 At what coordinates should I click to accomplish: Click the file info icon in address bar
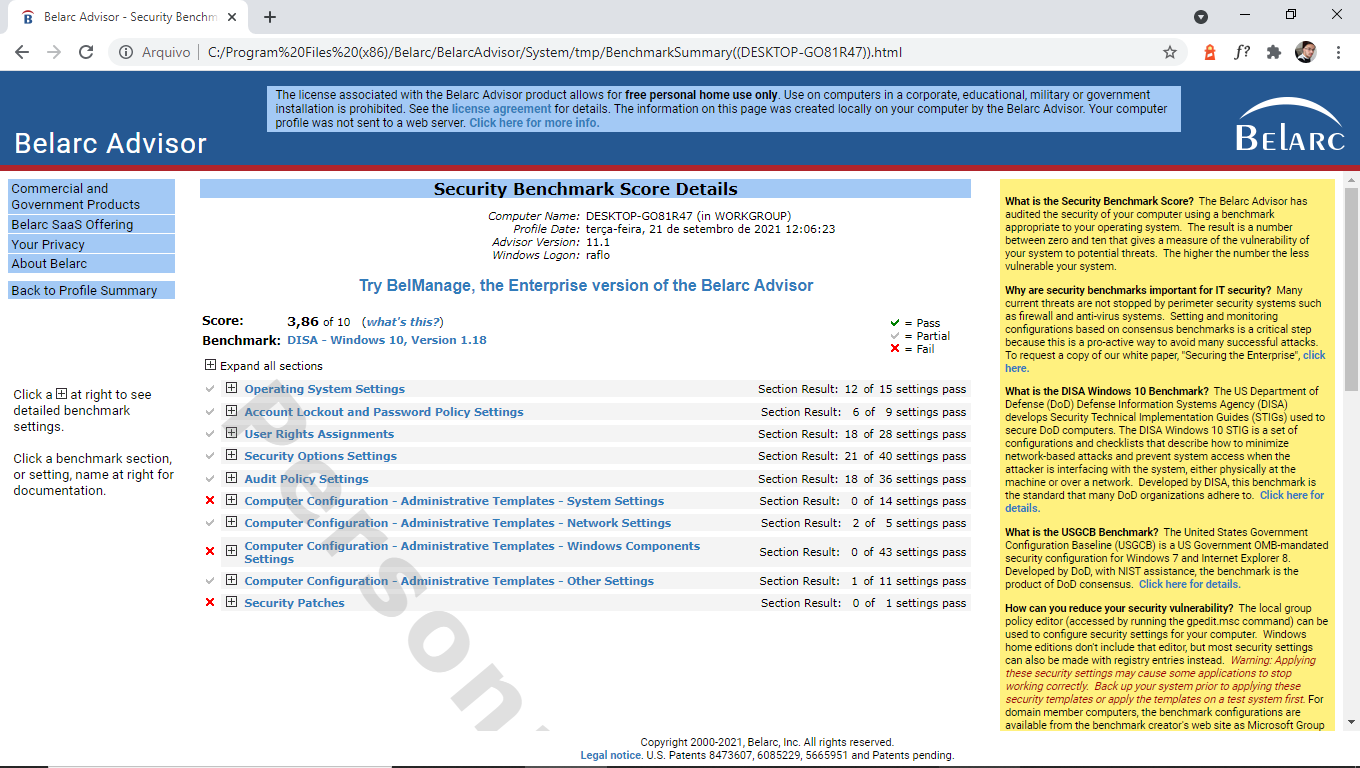click(x=126, y=52)
